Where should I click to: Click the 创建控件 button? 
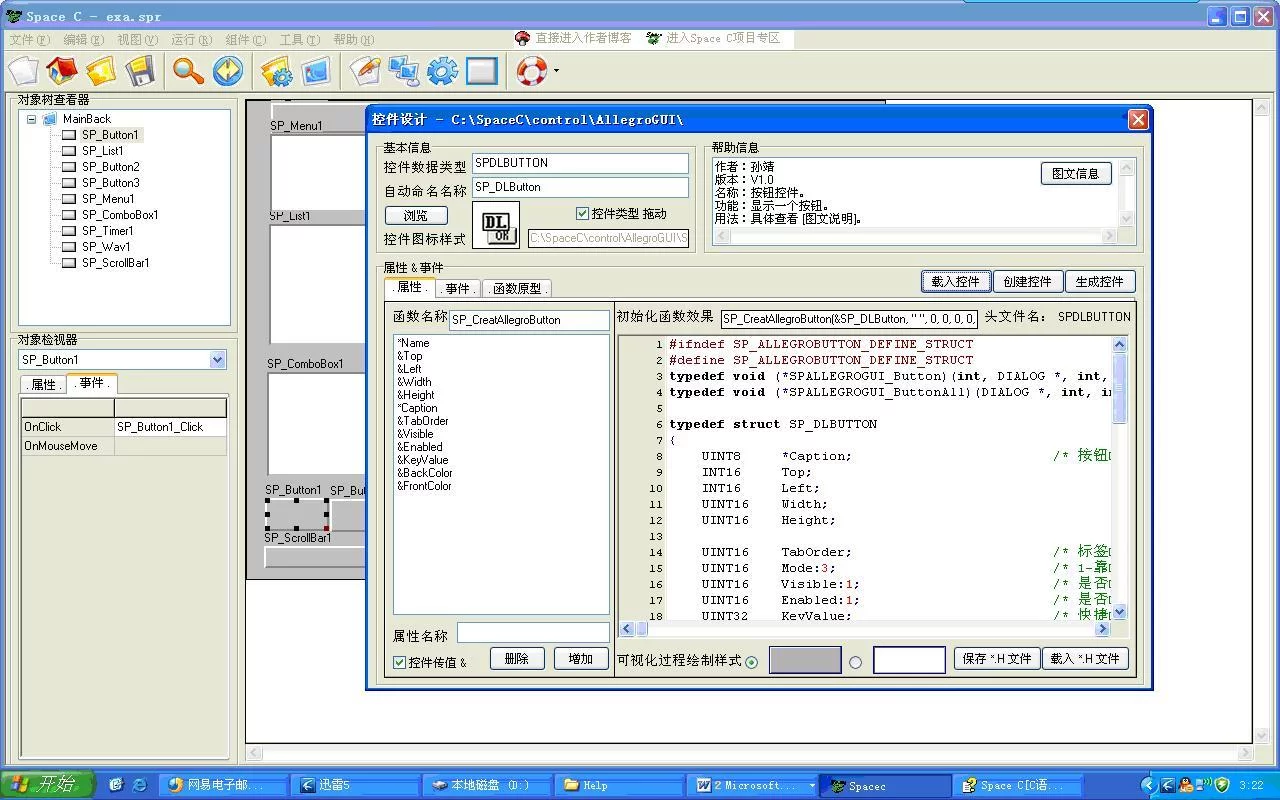pos(1028,281)
